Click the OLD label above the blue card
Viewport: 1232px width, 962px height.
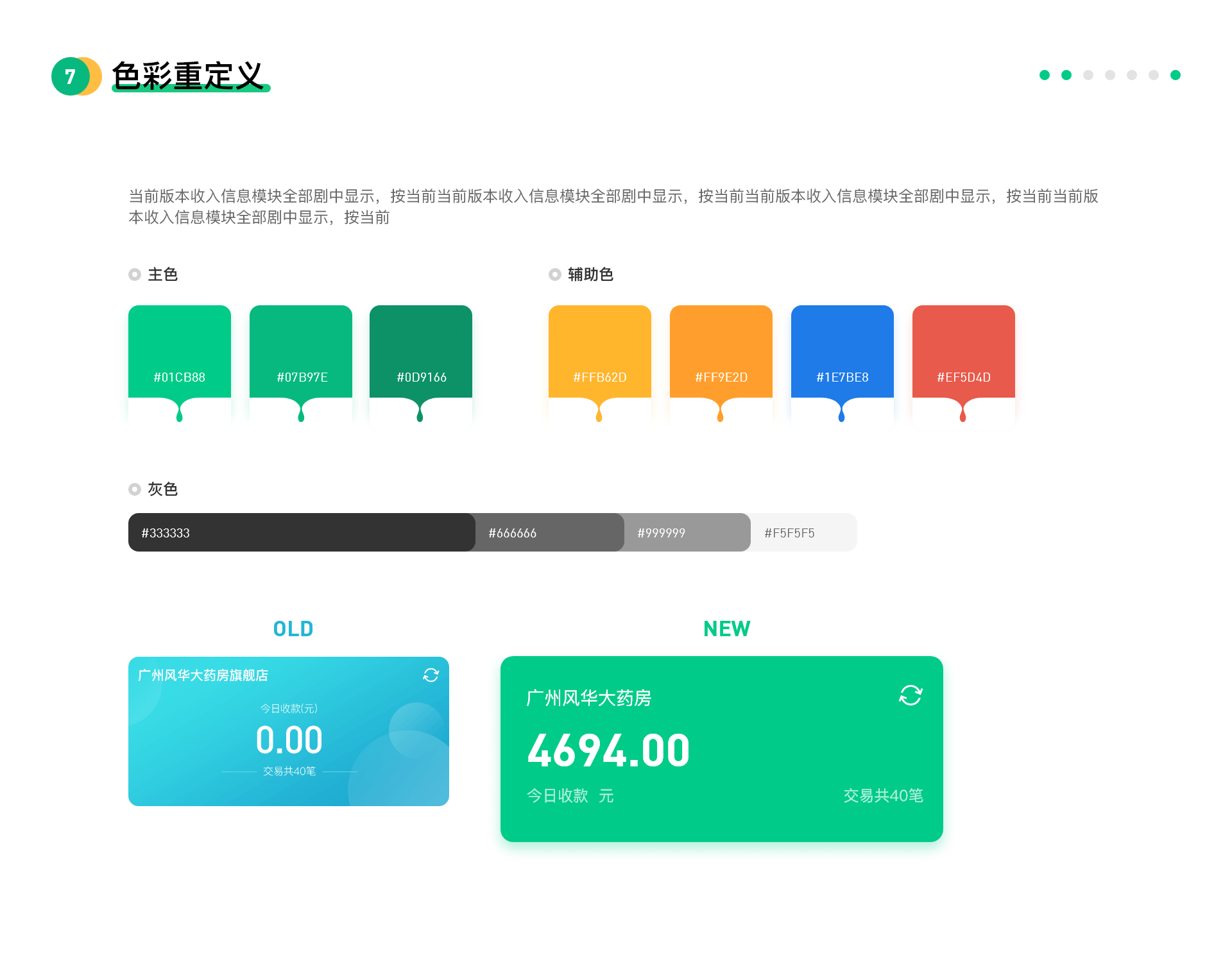pyautogui.click(x=293, y=629)
